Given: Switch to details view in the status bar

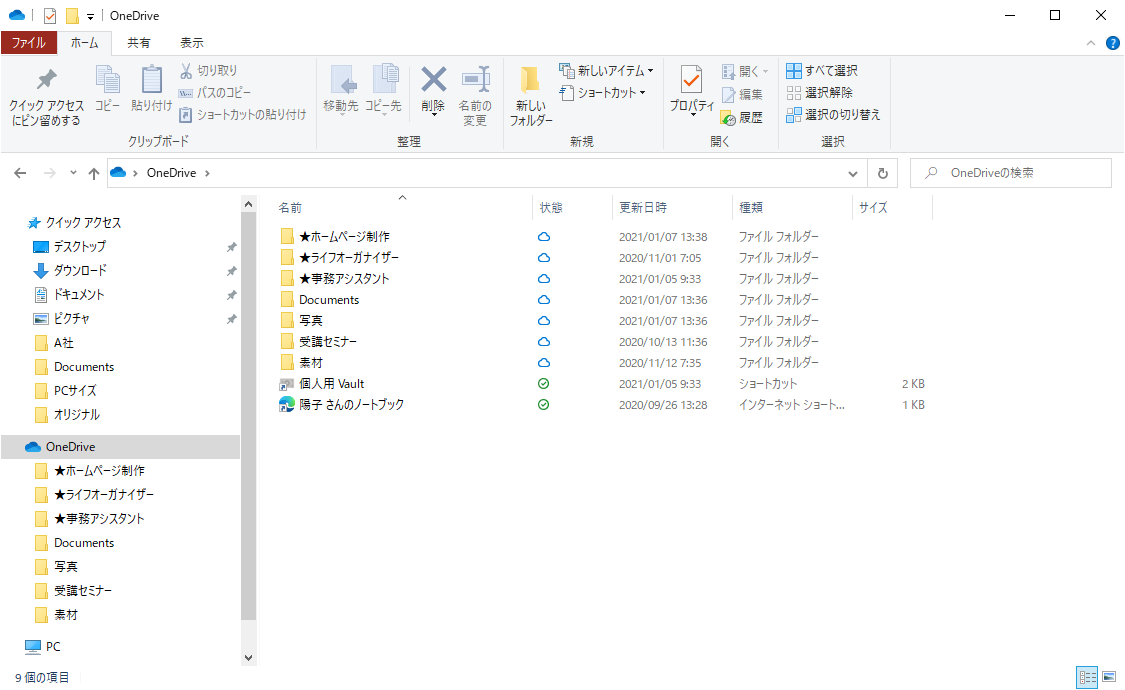Looking at the screenshot, I should coord(1088,677).
